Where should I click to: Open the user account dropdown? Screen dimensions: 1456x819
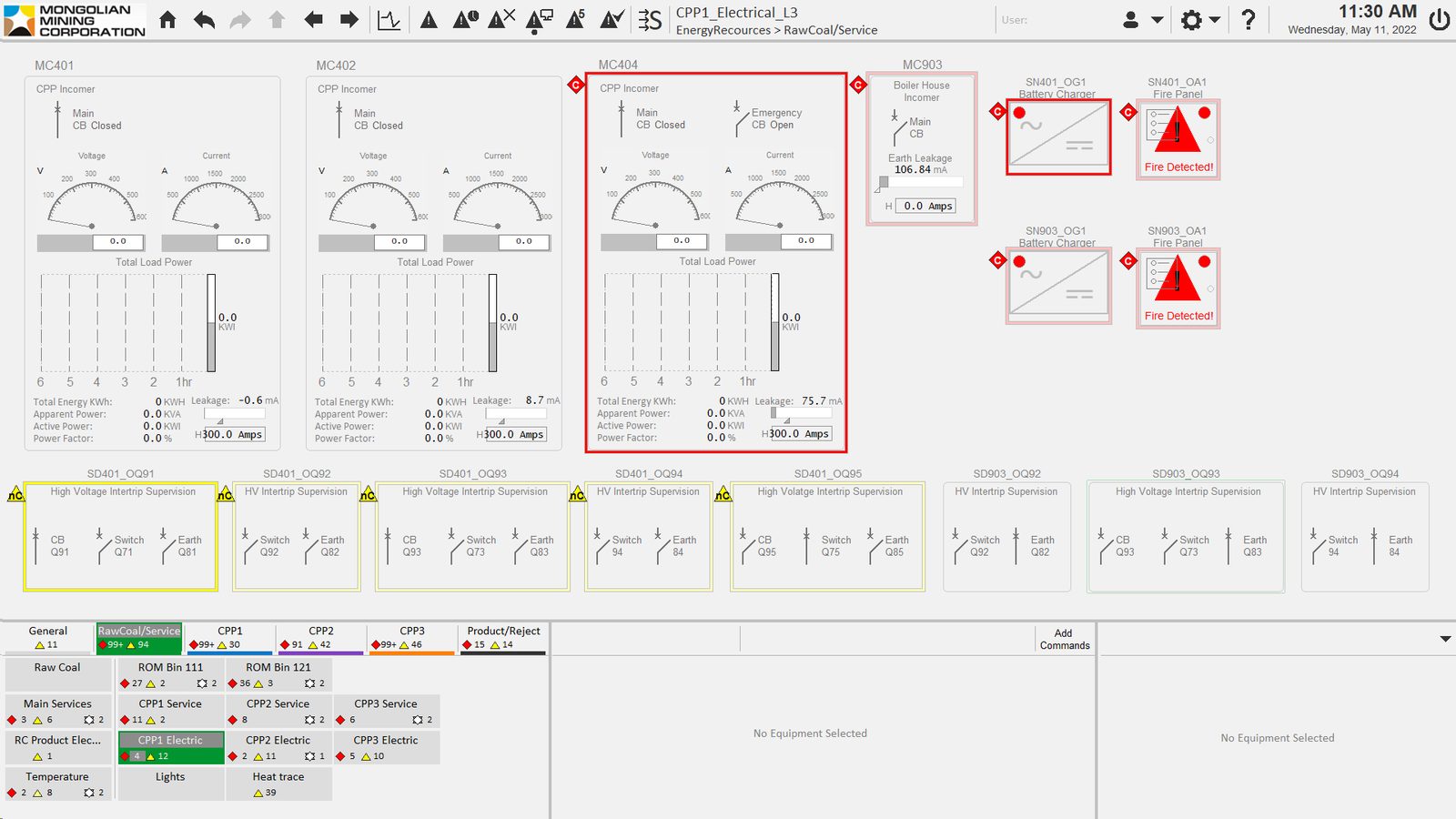pos(1144,19)
